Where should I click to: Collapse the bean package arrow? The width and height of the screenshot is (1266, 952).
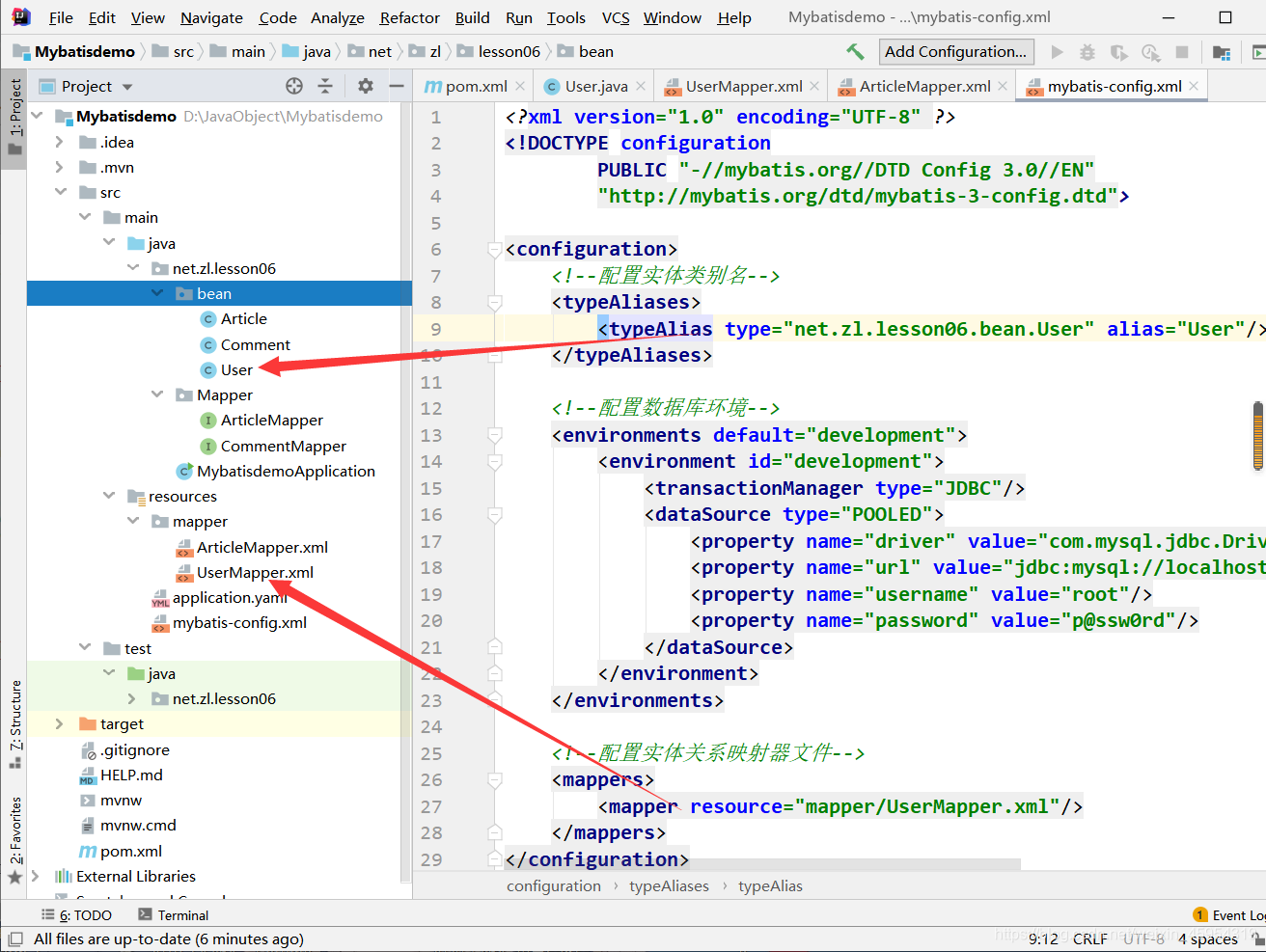(x=157, y=293)
